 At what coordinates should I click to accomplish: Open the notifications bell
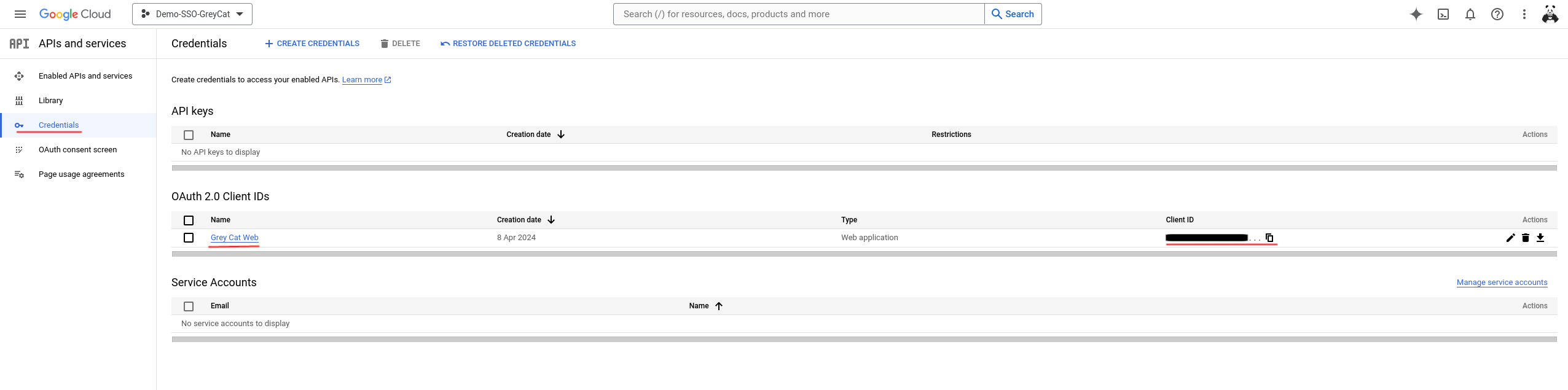click(x=1470, y=14)
